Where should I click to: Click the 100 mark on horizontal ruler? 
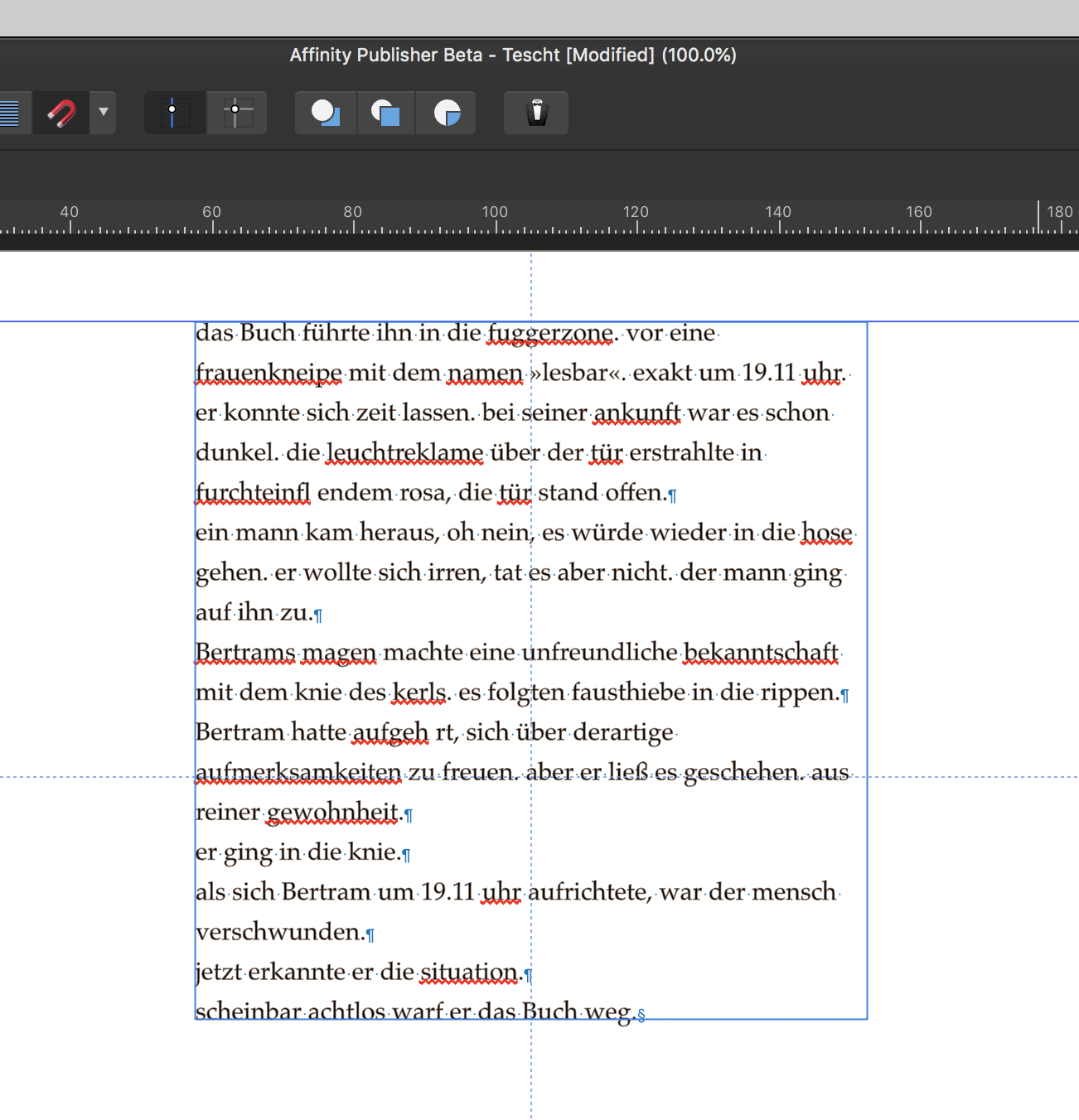(495, 212)
